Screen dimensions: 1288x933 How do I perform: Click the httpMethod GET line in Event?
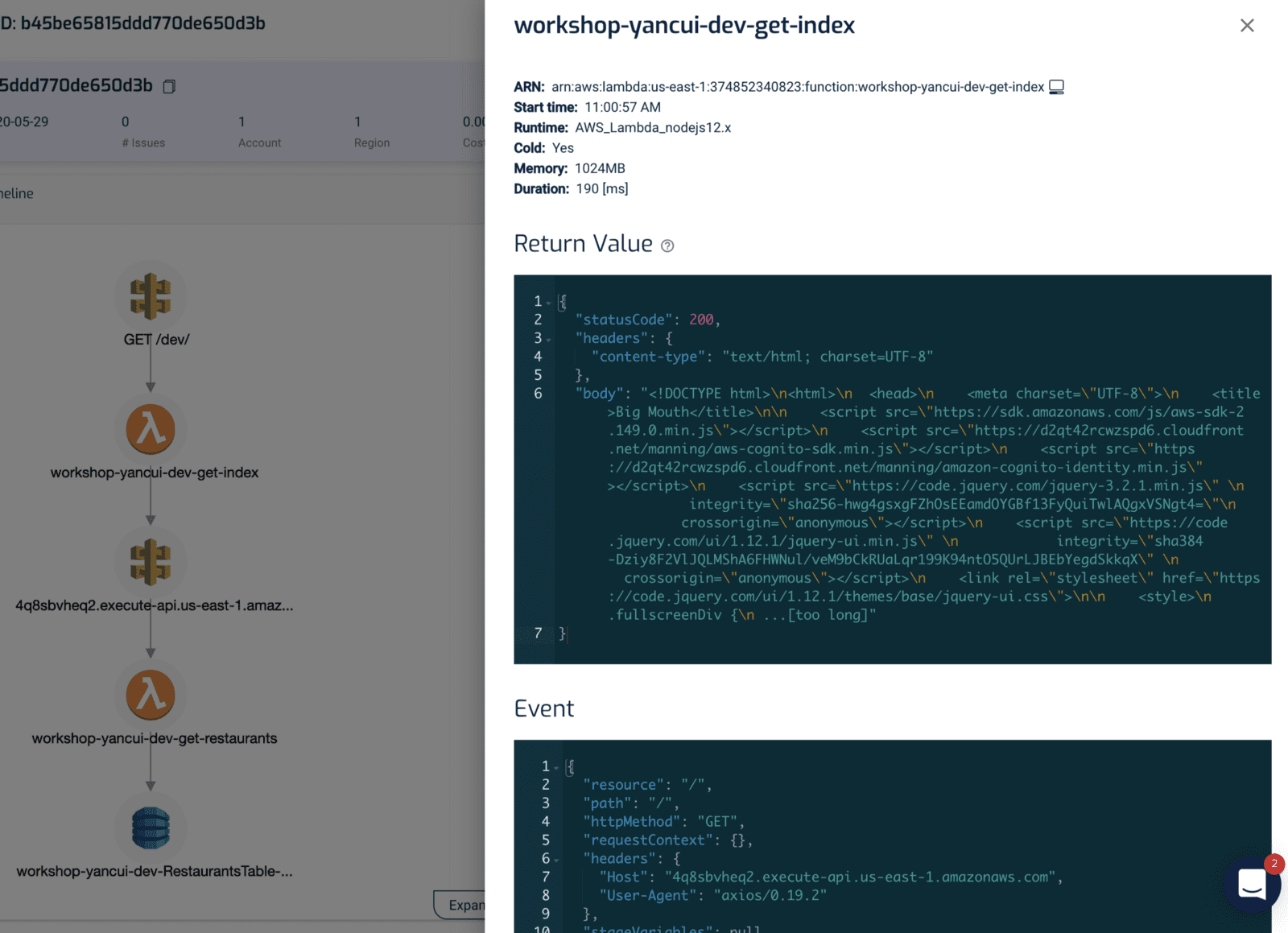(663, 822)
